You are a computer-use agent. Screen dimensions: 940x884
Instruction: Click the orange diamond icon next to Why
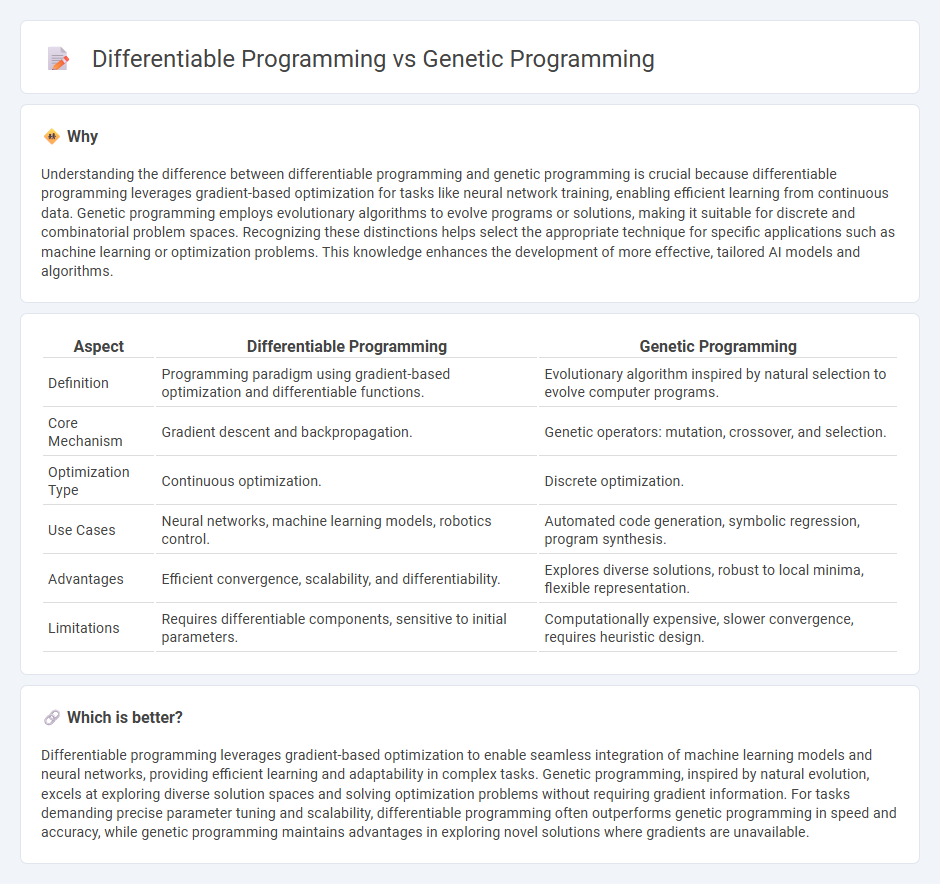click(x=52, y=137)
